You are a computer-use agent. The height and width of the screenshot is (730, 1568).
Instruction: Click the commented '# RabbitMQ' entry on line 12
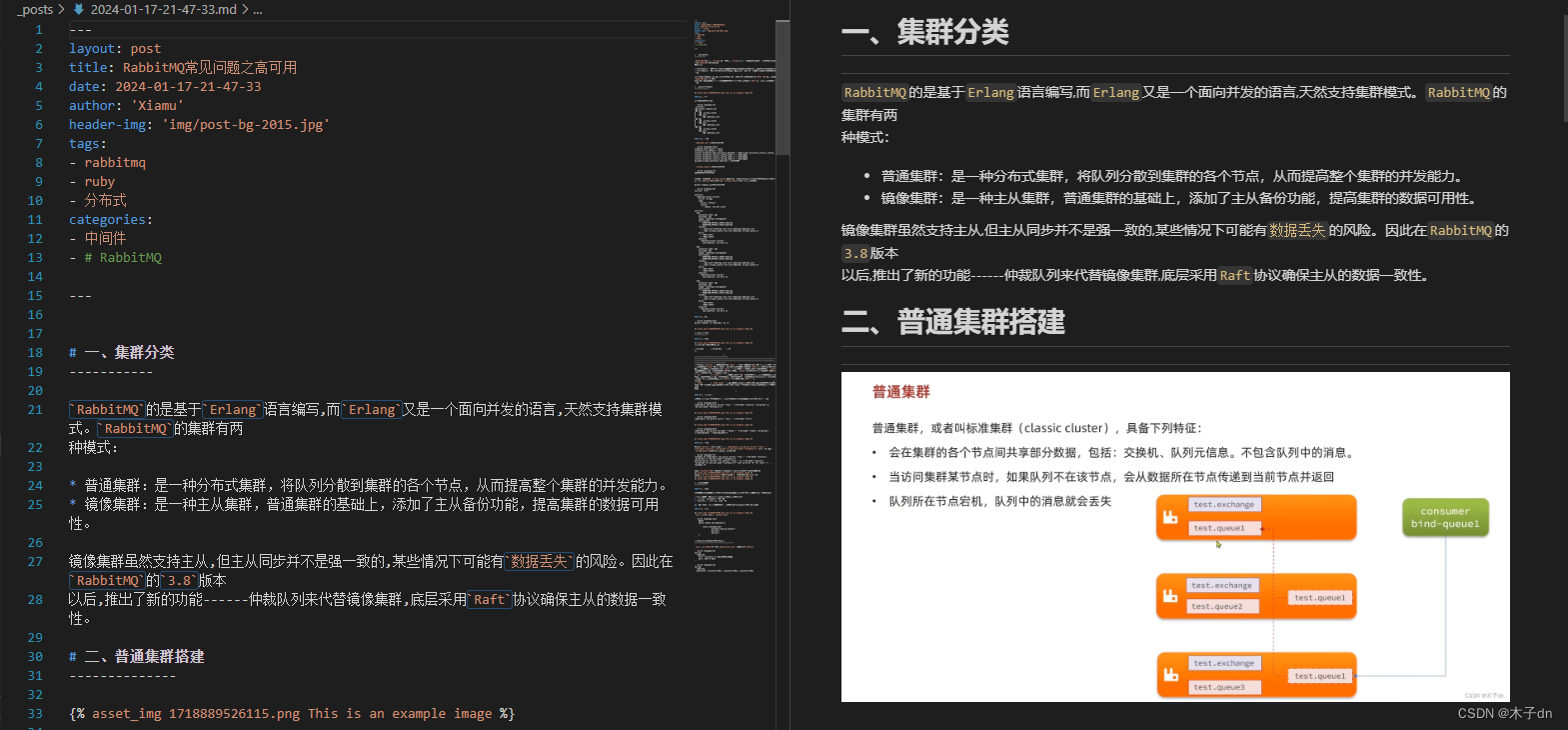pos(123,257)
